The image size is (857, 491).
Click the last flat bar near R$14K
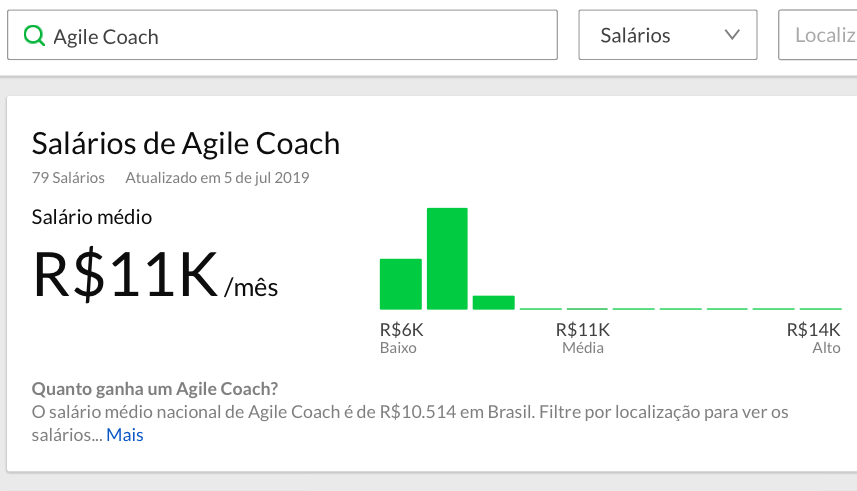pyautogui.click(x=820, y=309)
